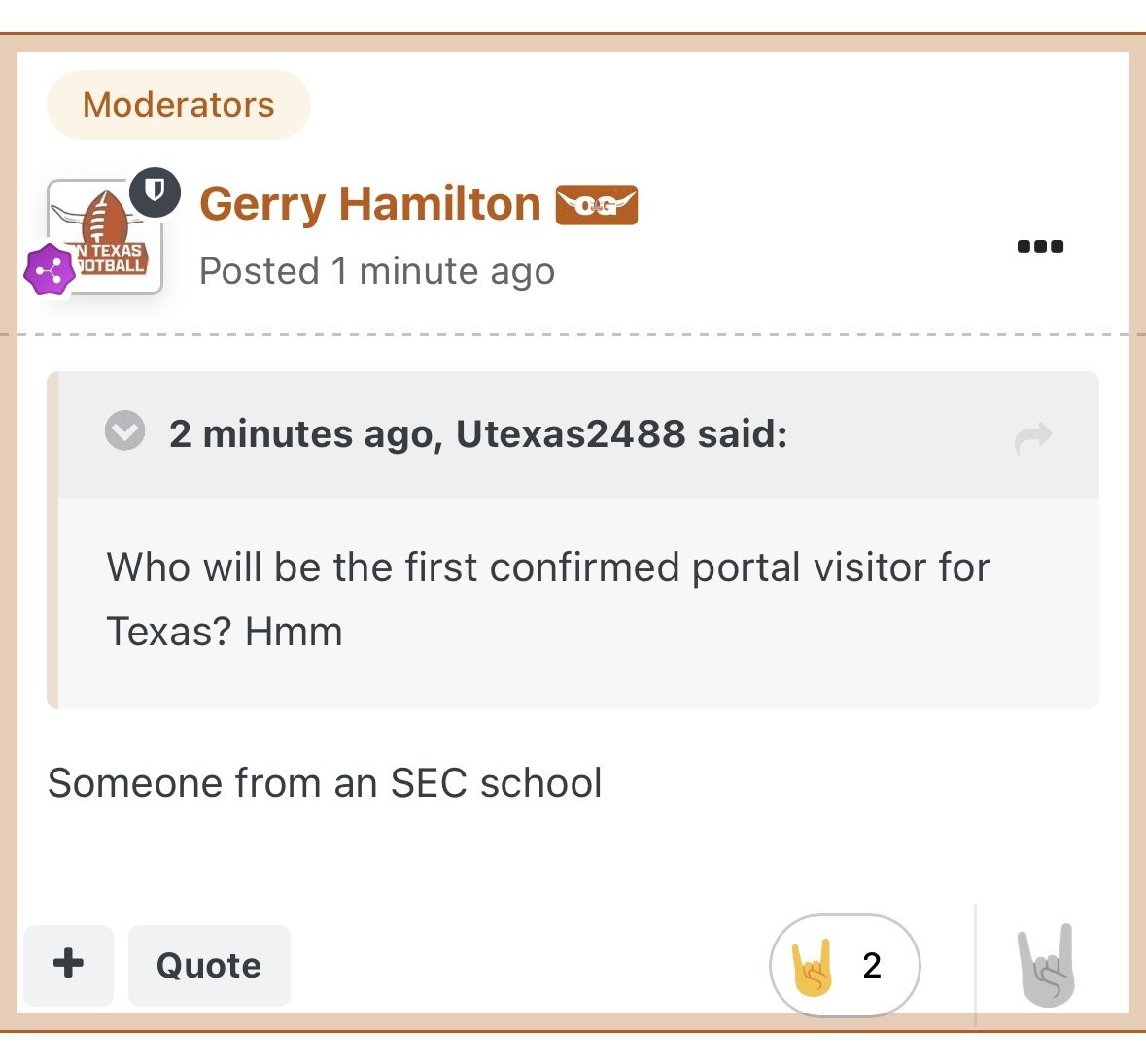Open the 'Posted 1 minute ago' permalink
This screenshot has width=1146, height=1064.
click(x=376, y=271)
